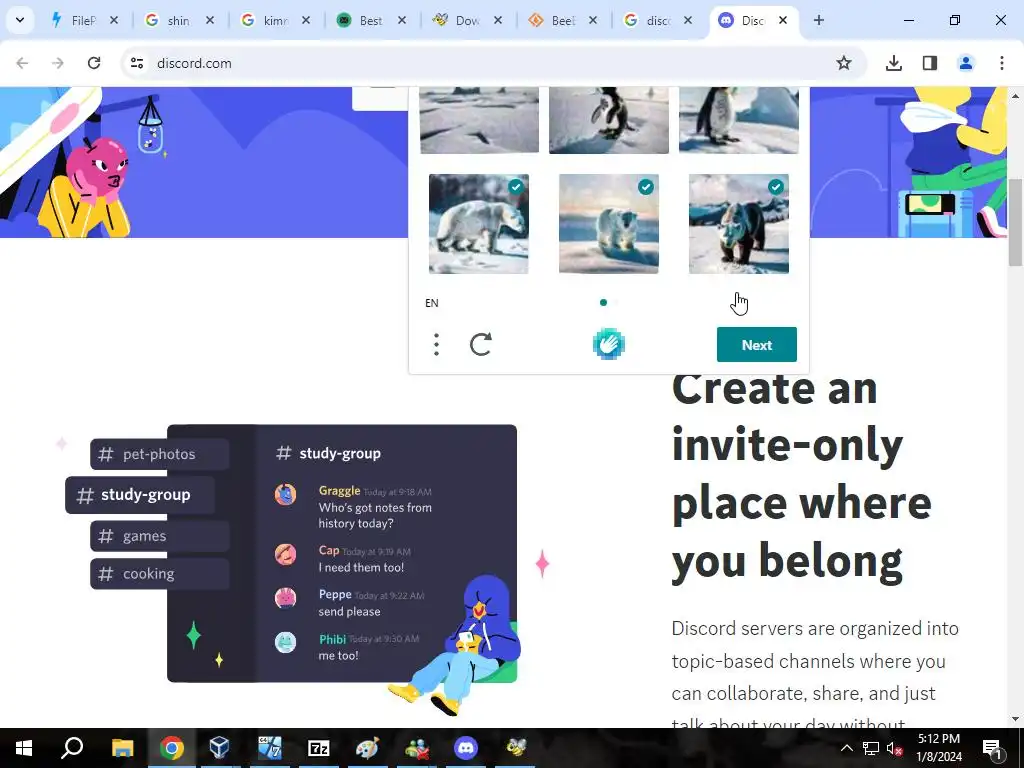View site information icon in address bar
Viewport: 1024px width, 768px height.
pyautogui.click(x=136, y=63)
